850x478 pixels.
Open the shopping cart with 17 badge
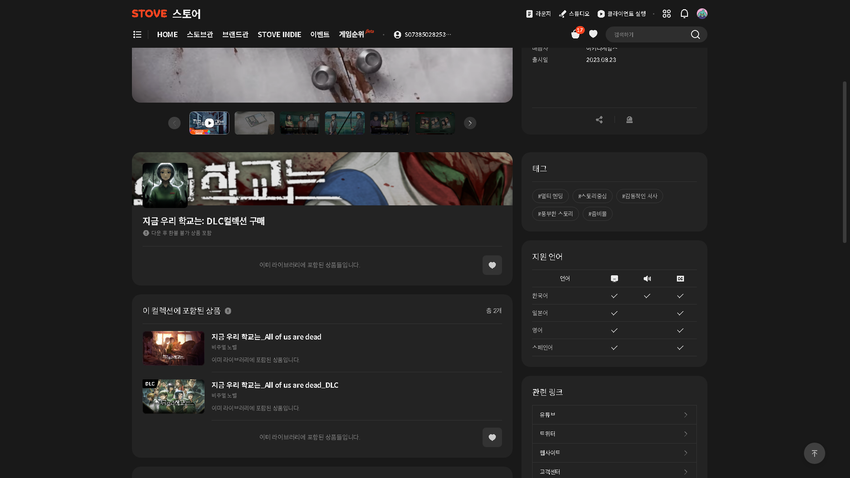(x=576, y=34)
